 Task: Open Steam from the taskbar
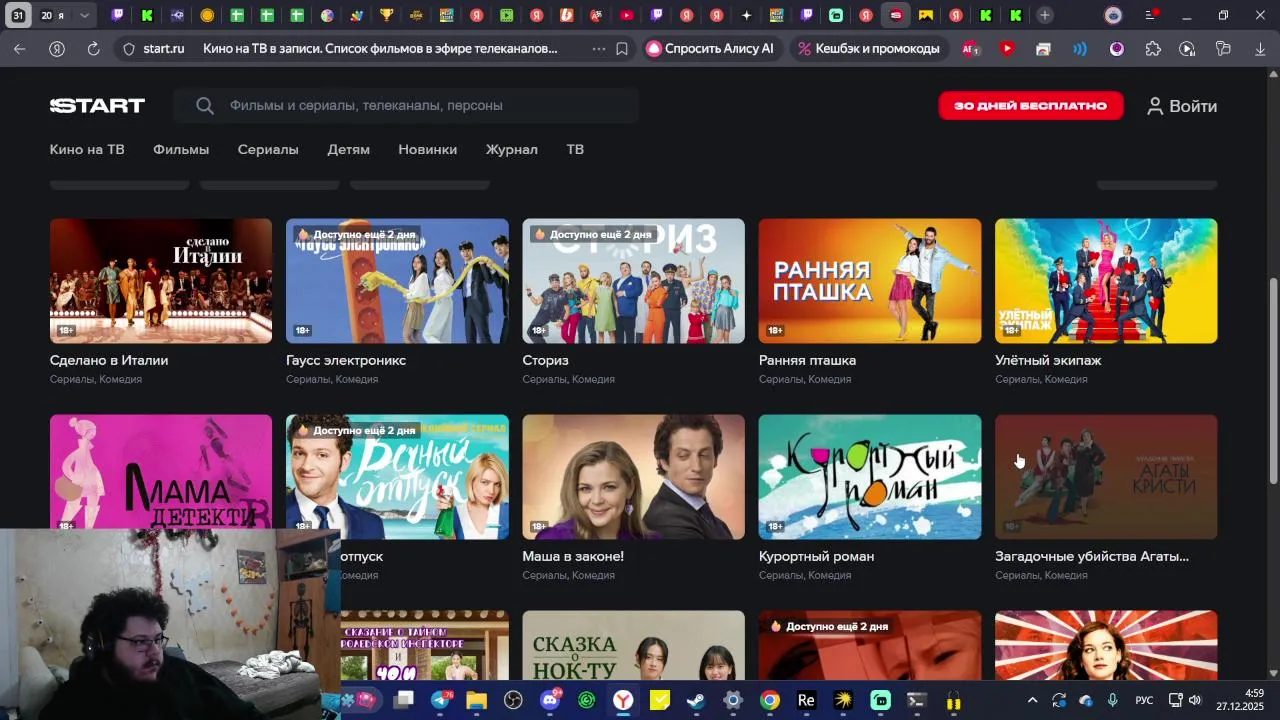[696, 700]
